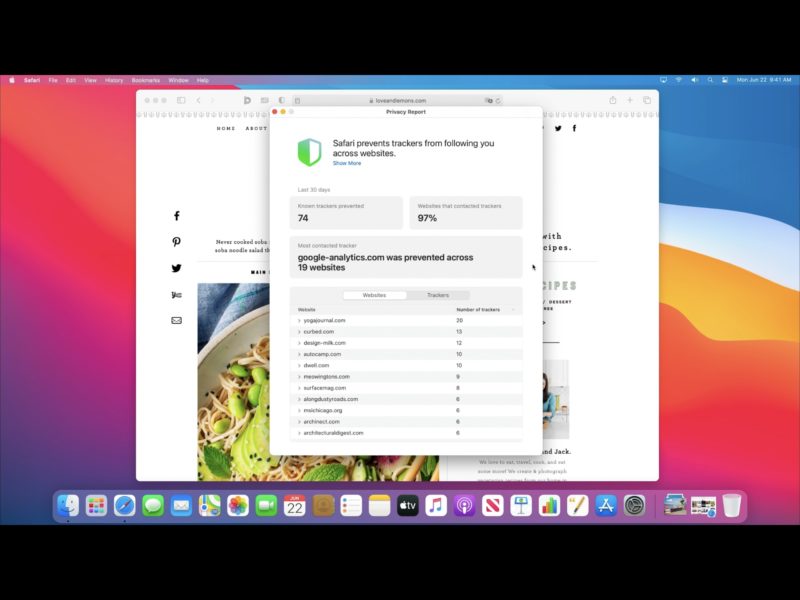Image resolution: width=800 pixels, height=600 pixels.
Task: Open Trash in the Dock
Action: [x=732, y=506]
